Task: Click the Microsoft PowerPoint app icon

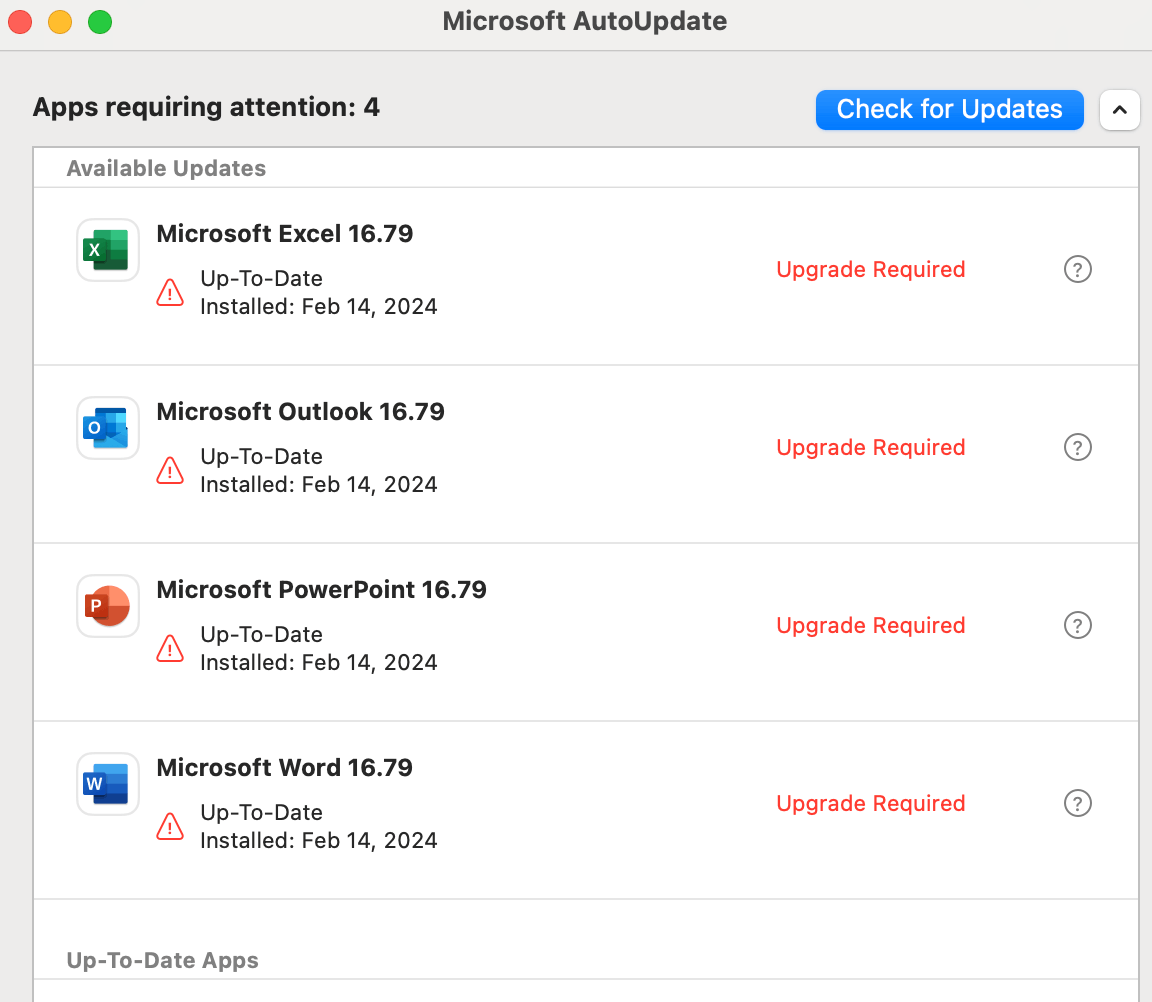Action: click(x=108, y=605)
